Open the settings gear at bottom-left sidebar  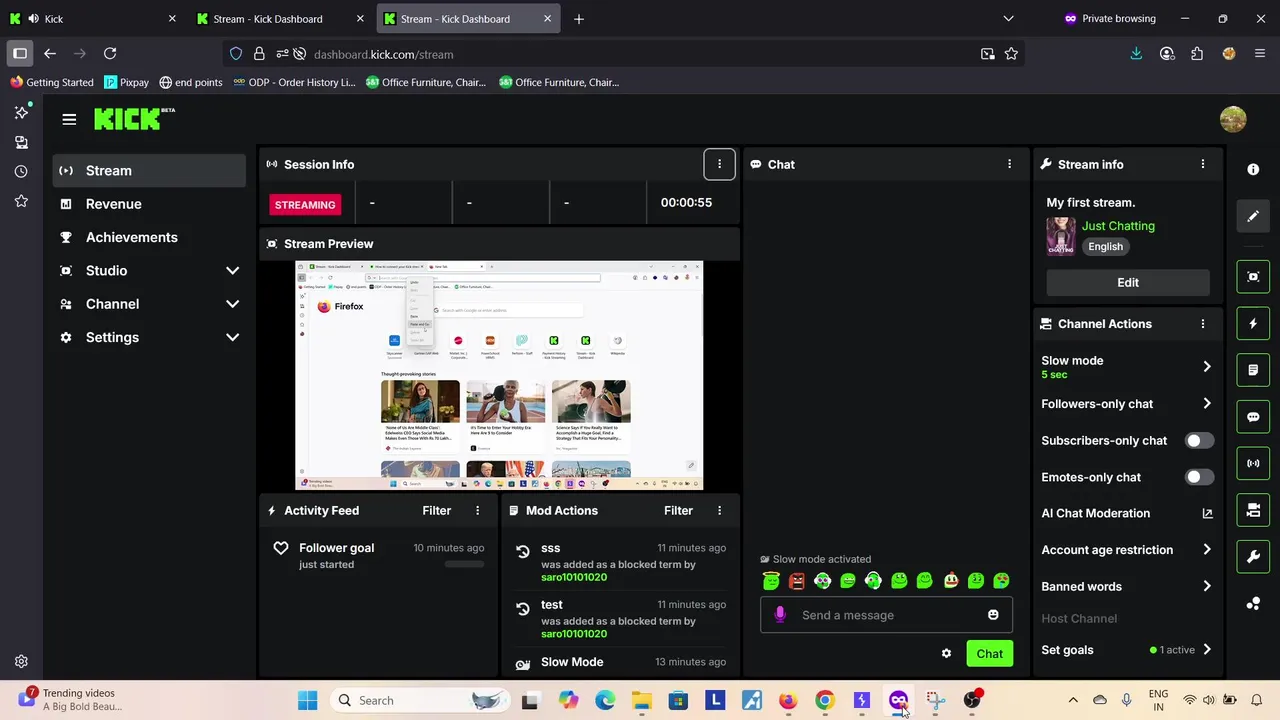(x=21, y=661)
